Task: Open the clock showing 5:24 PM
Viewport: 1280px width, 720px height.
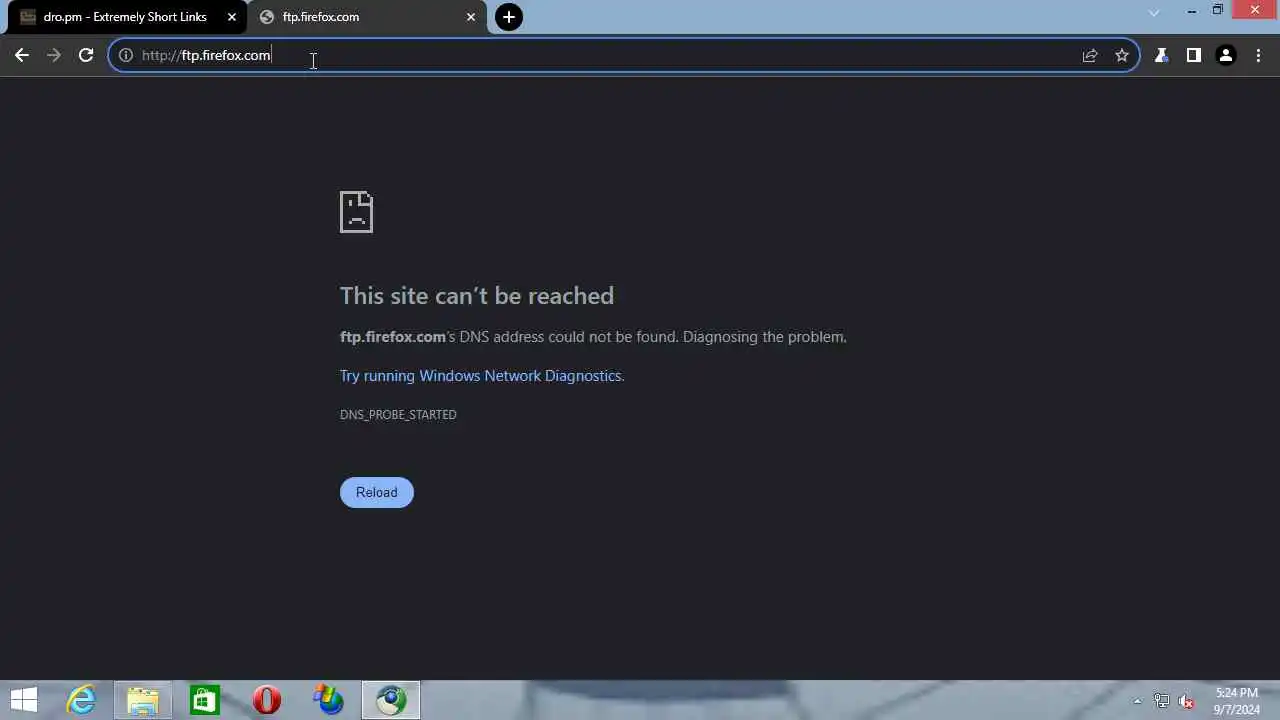Action: [1237, 701]
